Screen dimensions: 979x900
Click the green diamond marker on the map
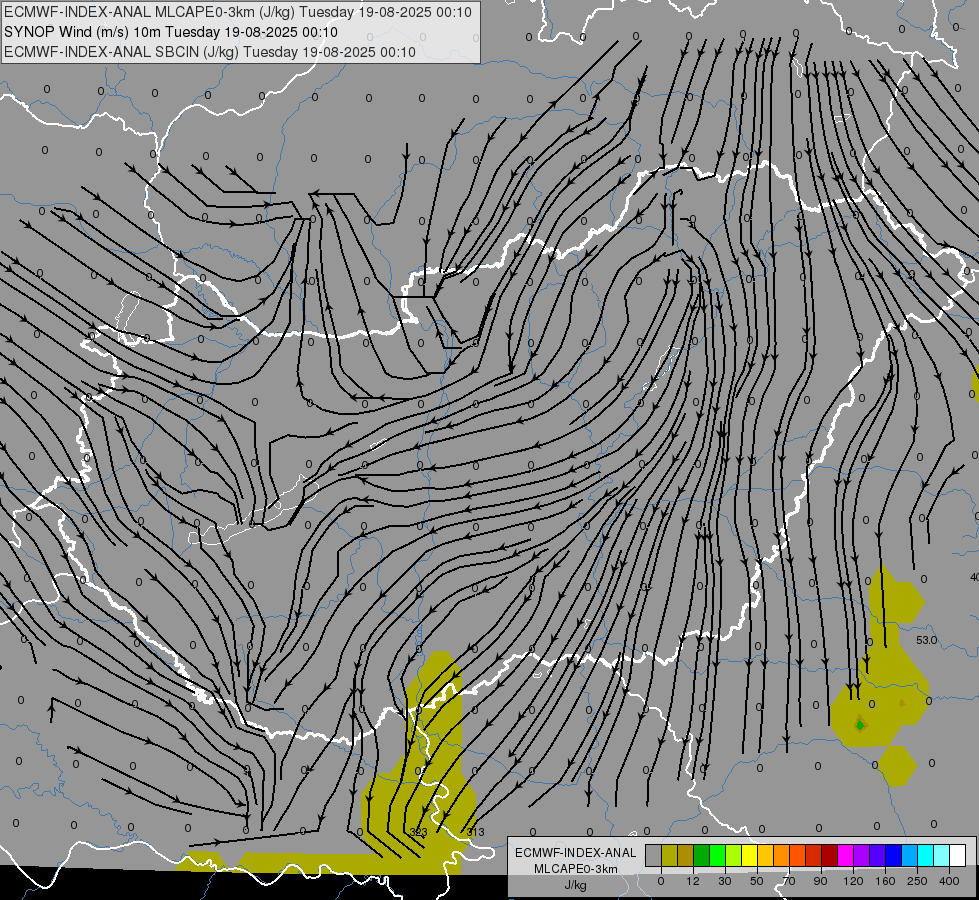click(x=860, y=725)
